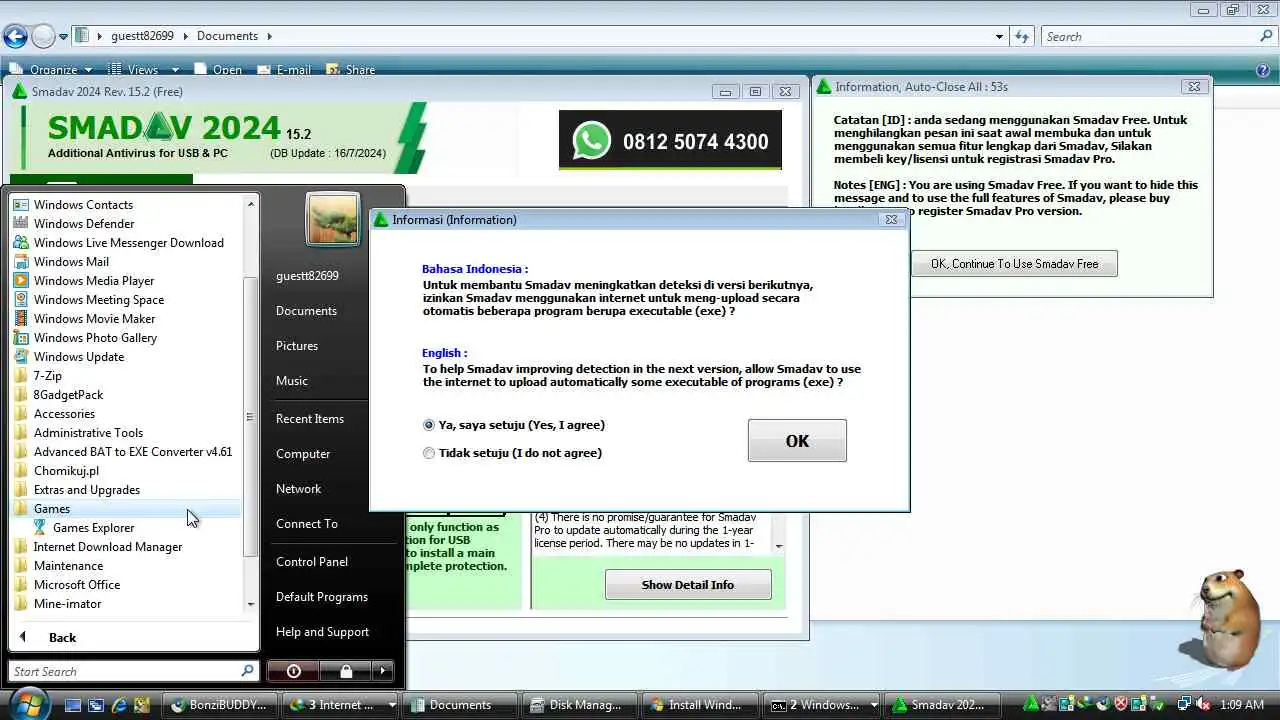Open Pictures from Start menu
This screenshot has width=1280, height=720.
pos(297,346)
